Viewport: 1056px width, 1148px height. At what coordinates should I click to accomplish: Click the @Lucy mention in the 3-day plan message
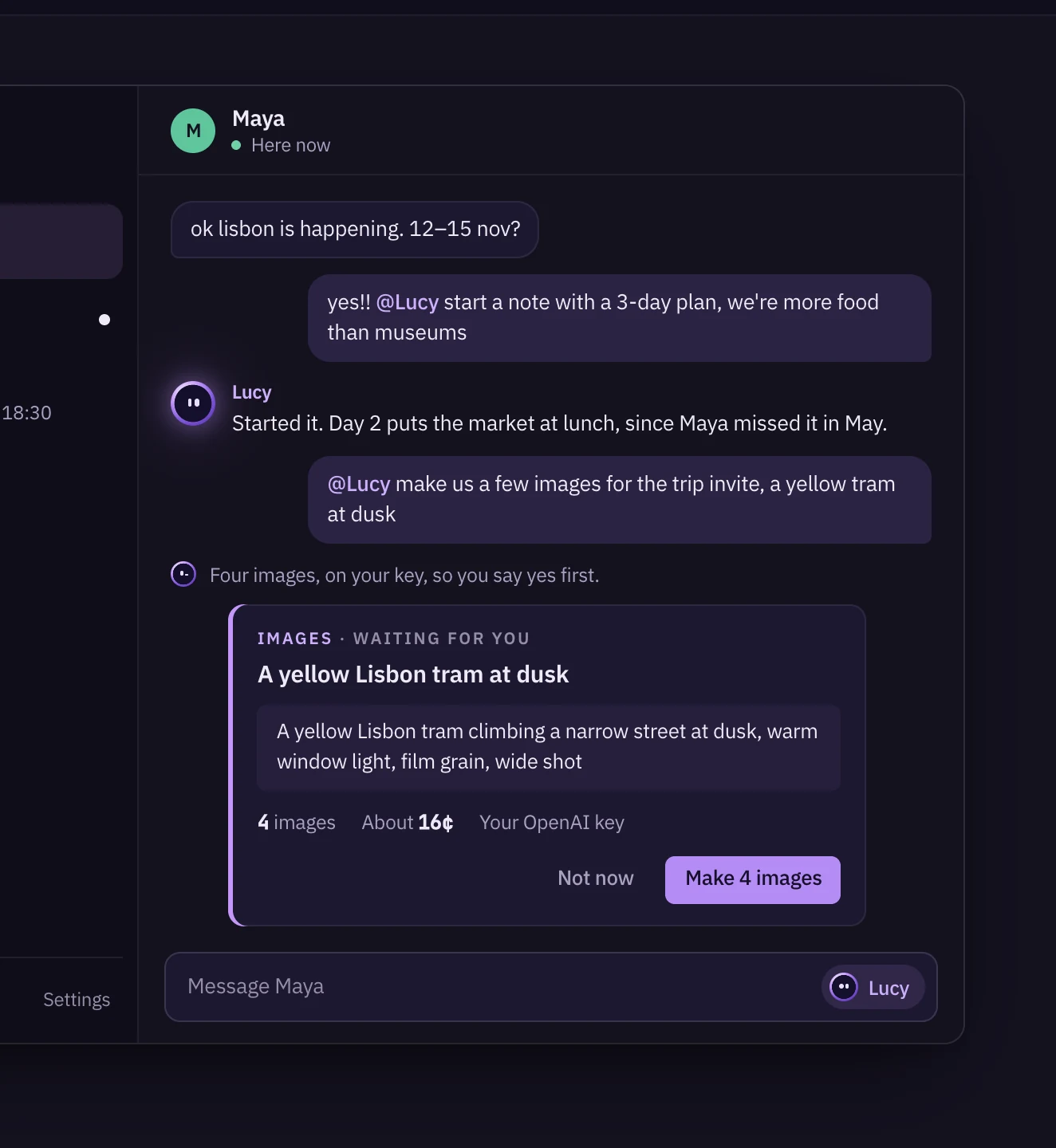pyautogui.click(x=408, y=302)
